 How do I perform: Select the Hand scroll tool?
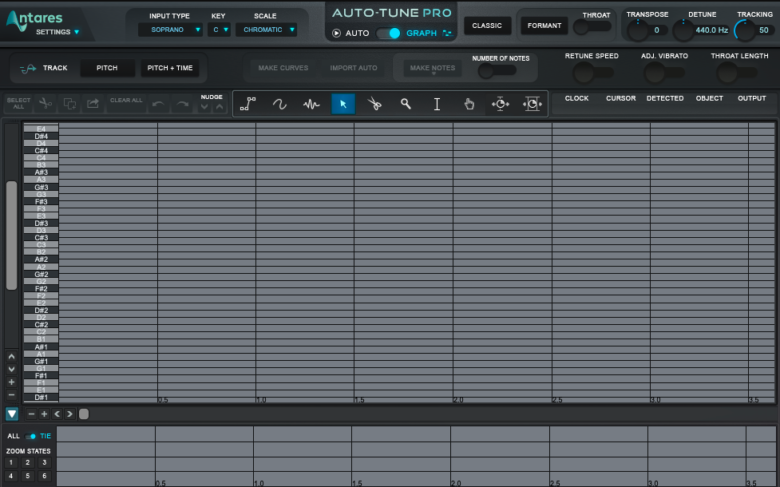469,103
